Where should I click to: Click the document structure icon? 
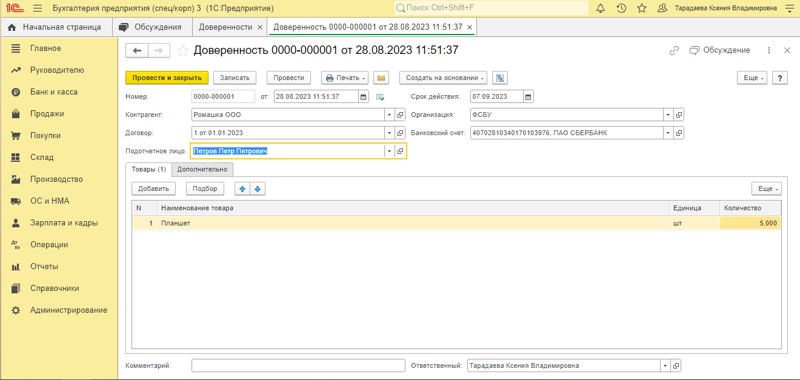point(500,78)
